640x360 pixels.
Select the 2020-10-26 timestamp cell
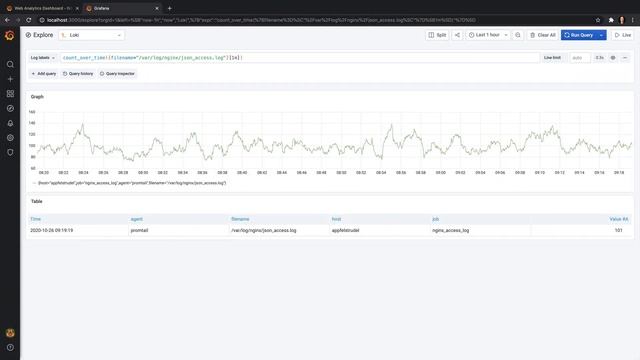tap(79, 231)
